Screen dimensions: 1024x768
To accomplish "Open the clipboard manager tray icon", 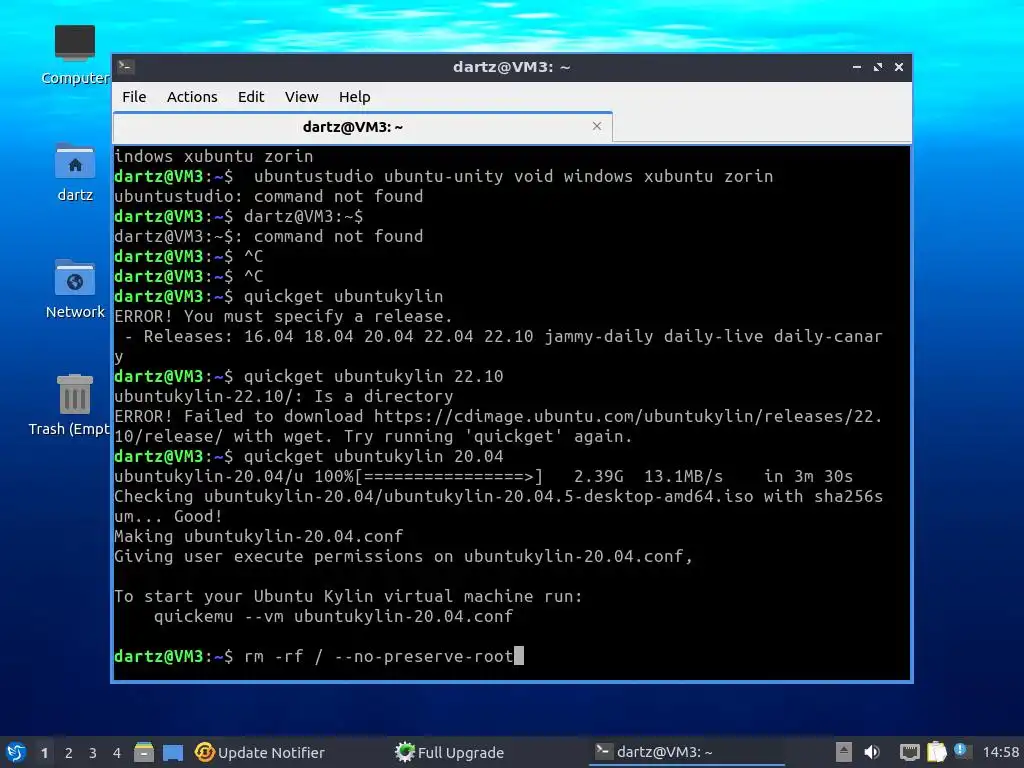I will pos(936,752).
